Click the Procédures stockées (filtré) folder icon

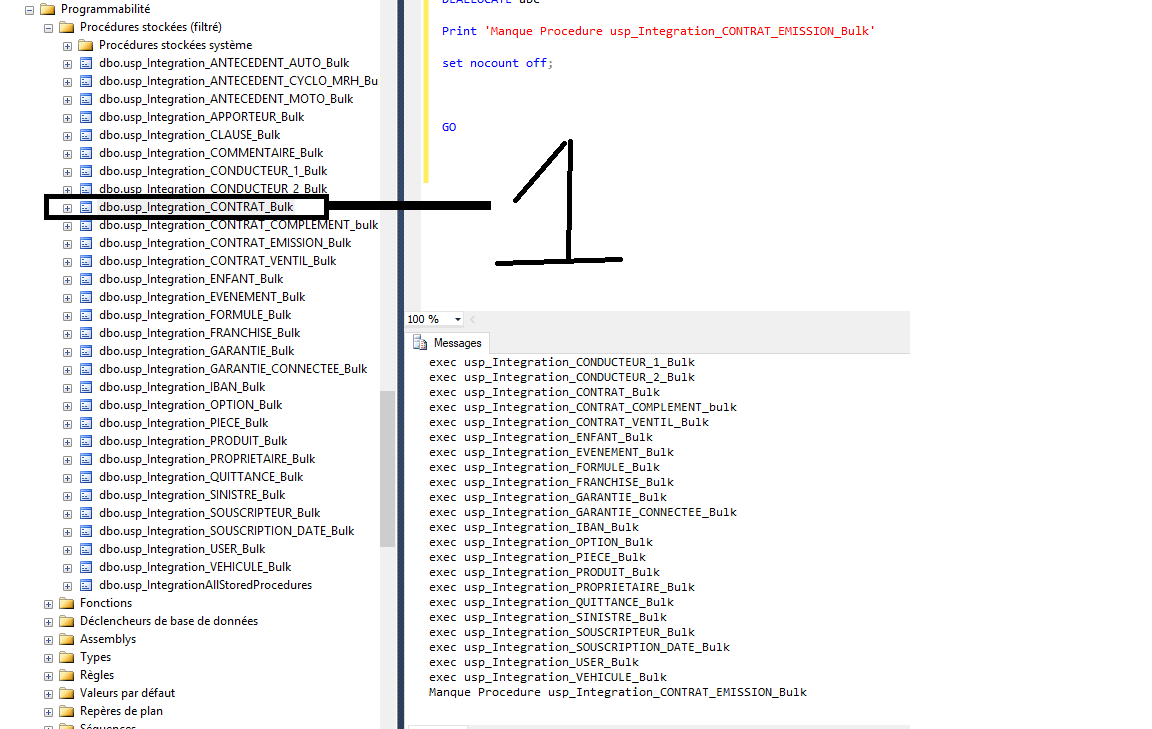67,27
